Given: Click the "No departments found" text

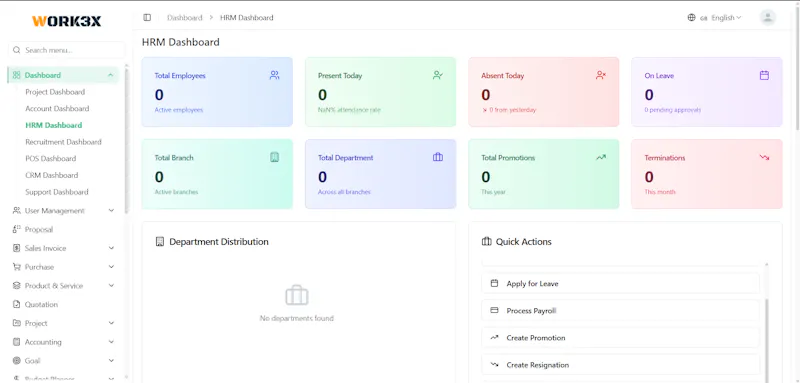Looking at the screenshot, I should click(x=296, y=318).
